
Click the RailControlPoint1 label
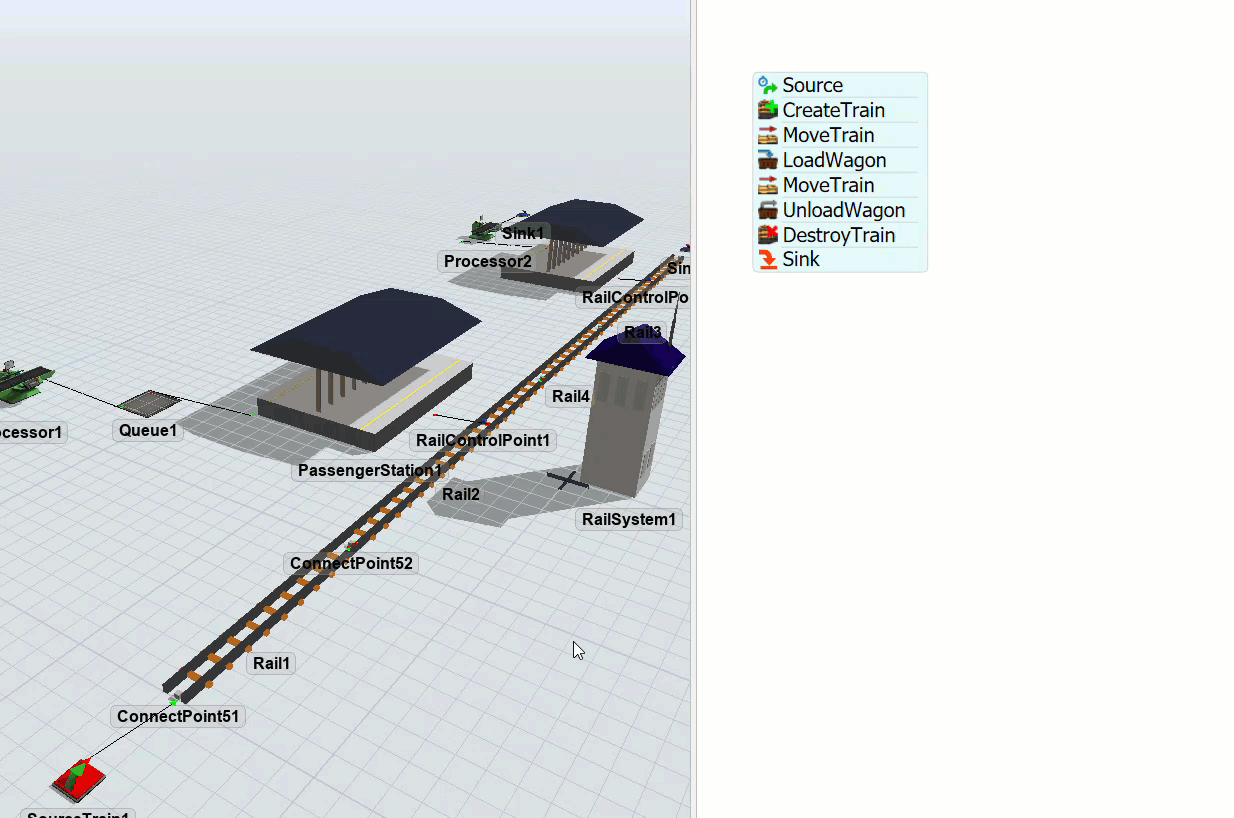pos(483,440)
